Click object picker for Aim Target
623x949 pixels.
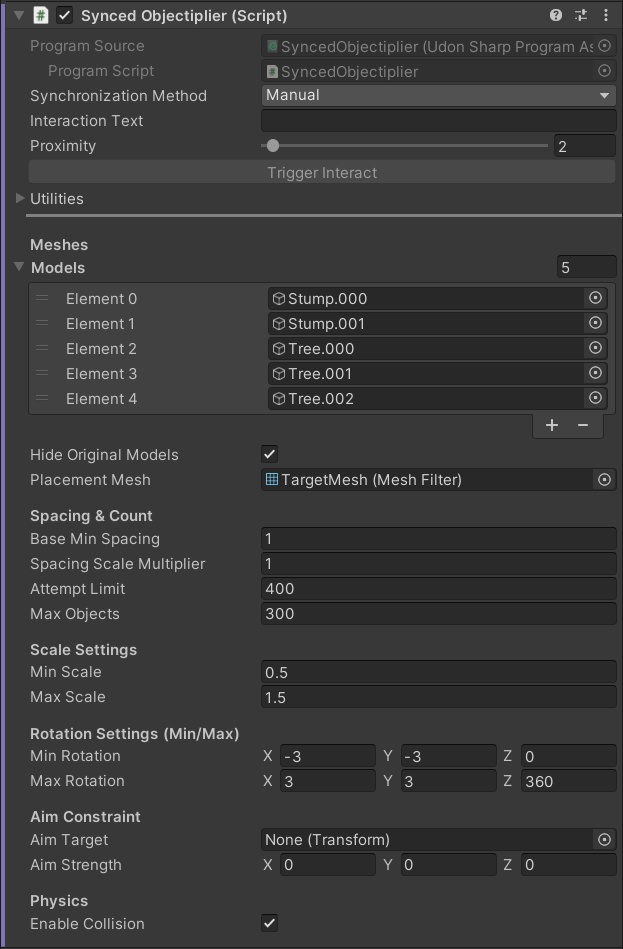604,840
